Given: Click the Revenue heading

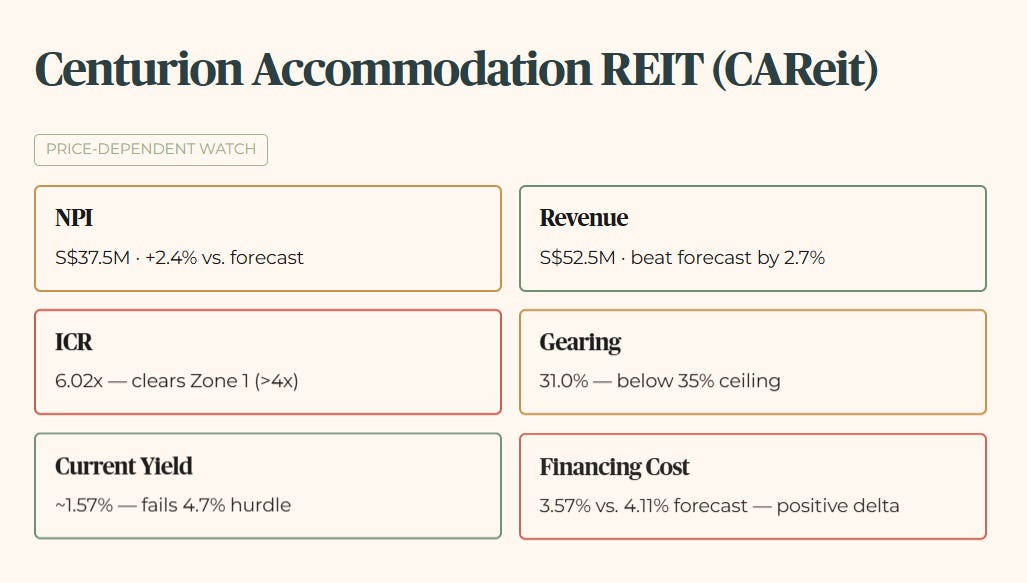Looking at the screenshot, I should (x=584, y=217).
